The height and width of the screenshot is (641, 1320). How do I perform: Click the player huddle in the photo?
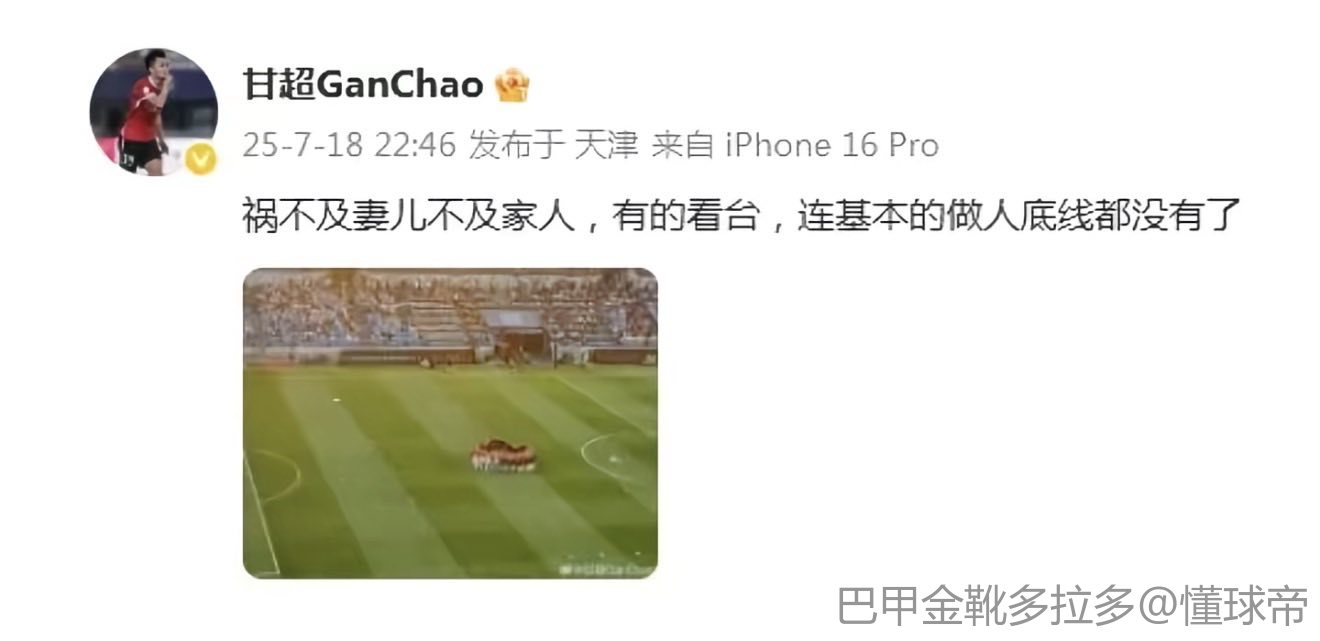(x=504, y=456)
